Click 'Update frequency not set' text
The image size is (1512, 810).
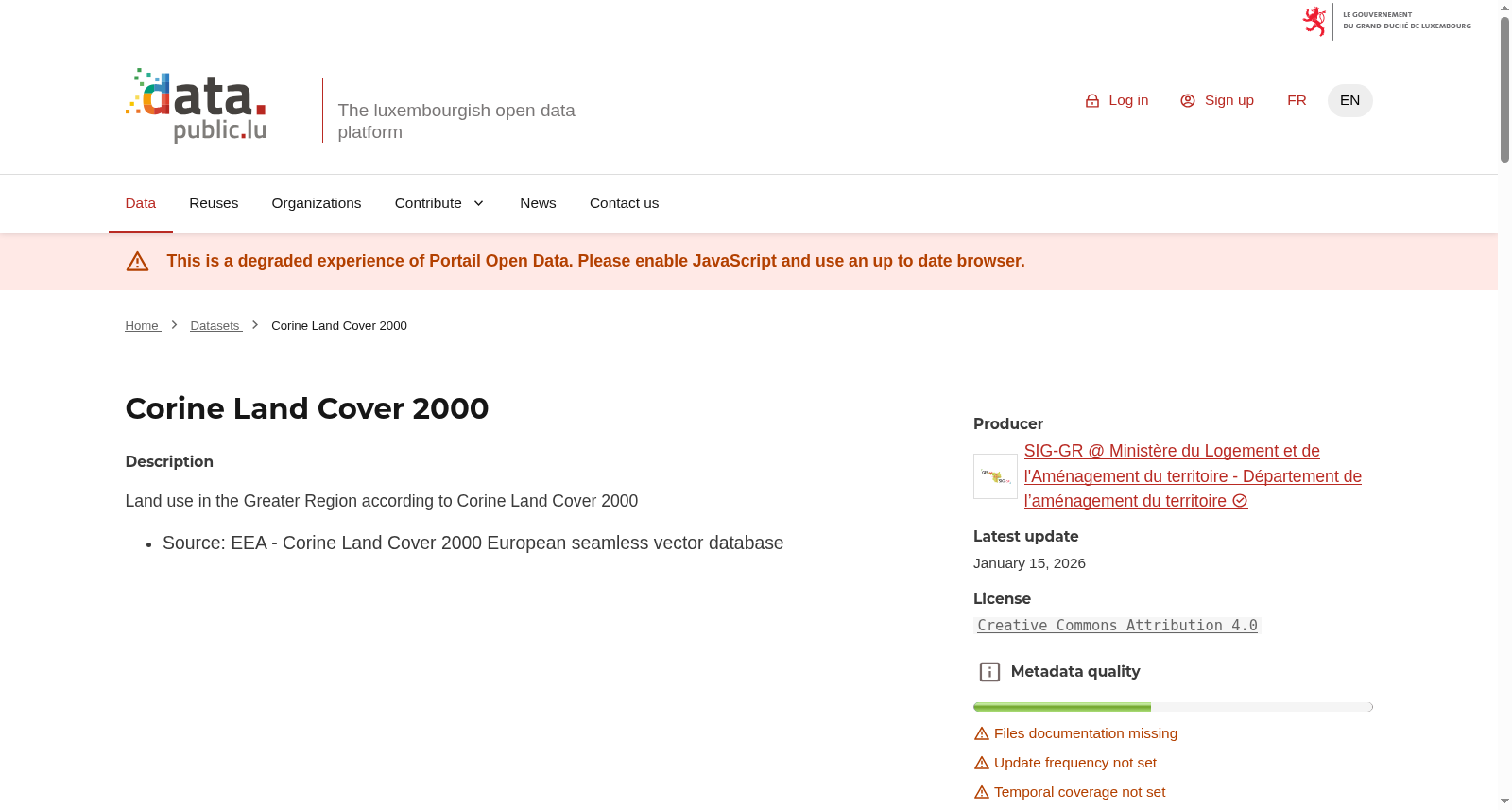click(x=1075, y=763)
